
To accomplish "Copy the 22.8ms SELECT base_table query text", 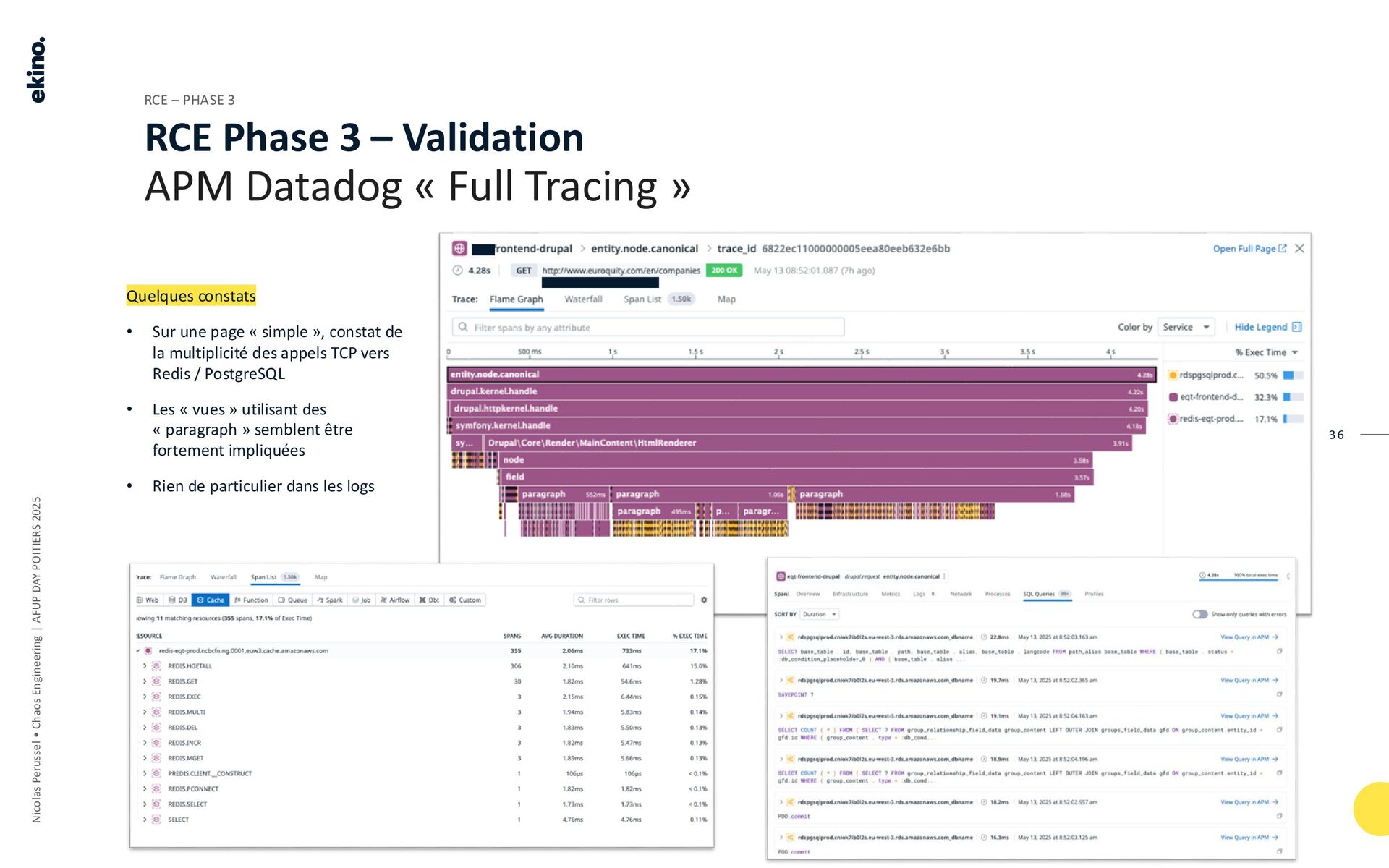I will tap(1279, 651).
